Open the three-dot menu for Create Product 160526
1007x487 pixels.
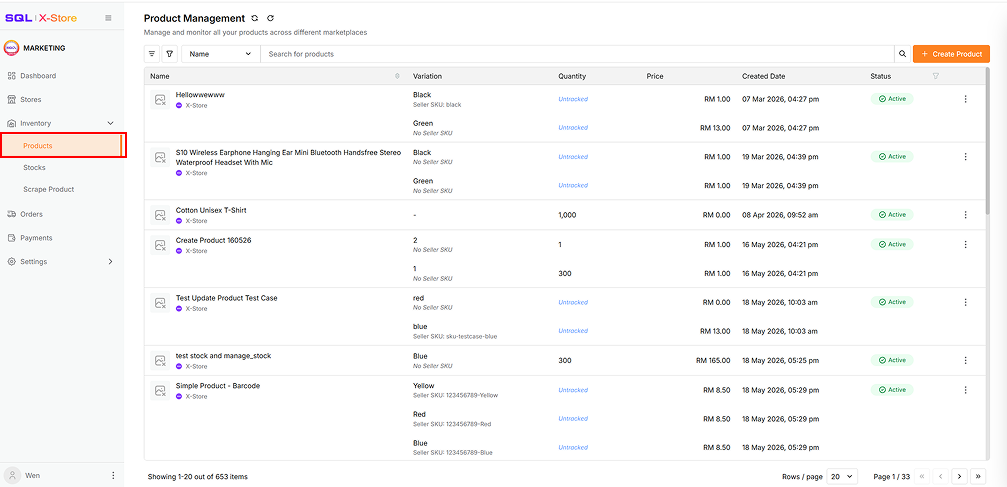pos(965,244)
